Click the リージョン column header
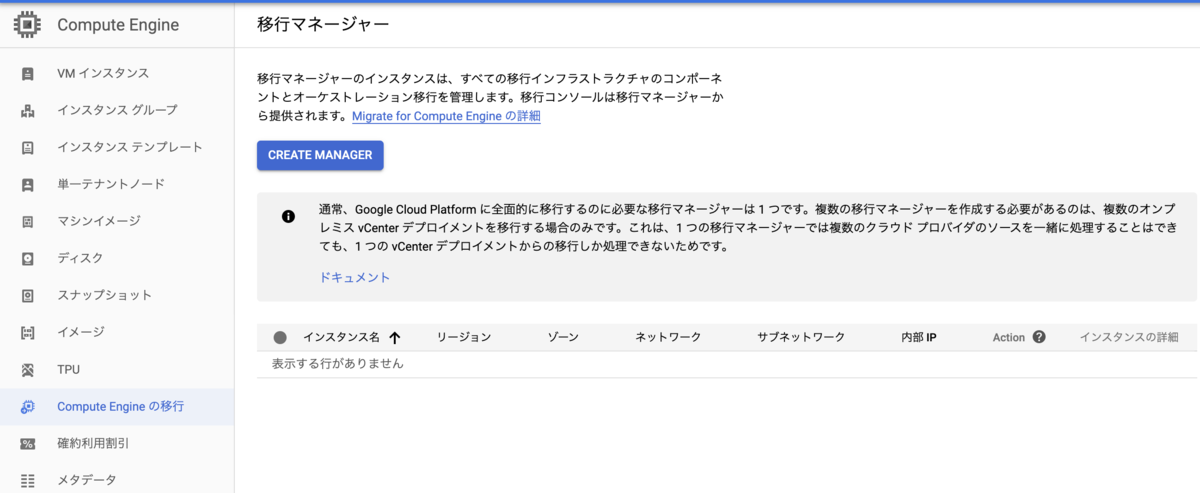Viewport: 1200px width, 493px height. [464, 338]
